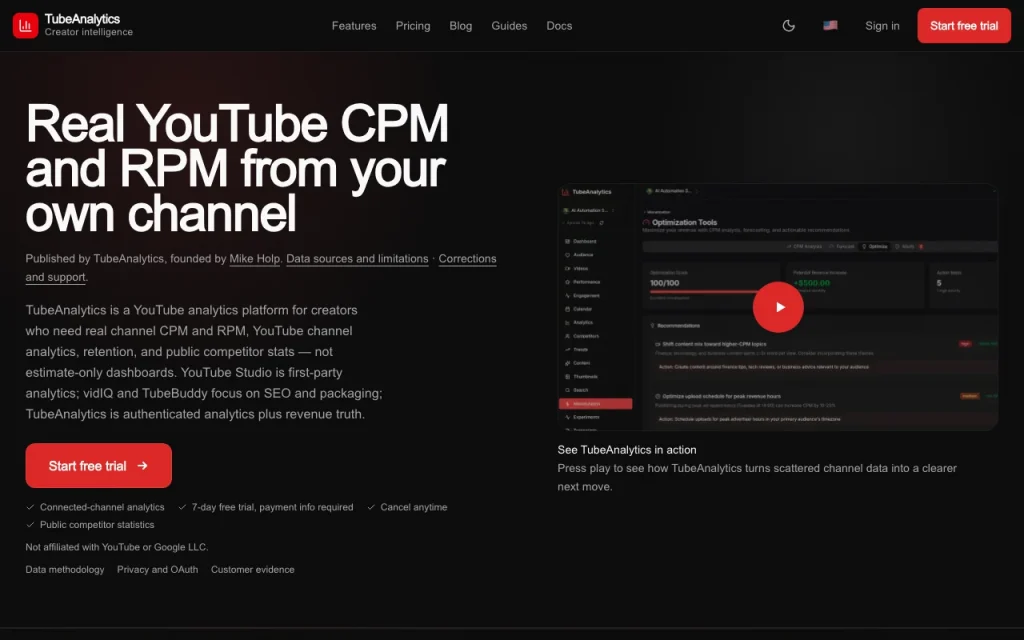Visit the Privacy and OAuth link
The width and height of the screenshot is (1024, 640).
point(157,569)
